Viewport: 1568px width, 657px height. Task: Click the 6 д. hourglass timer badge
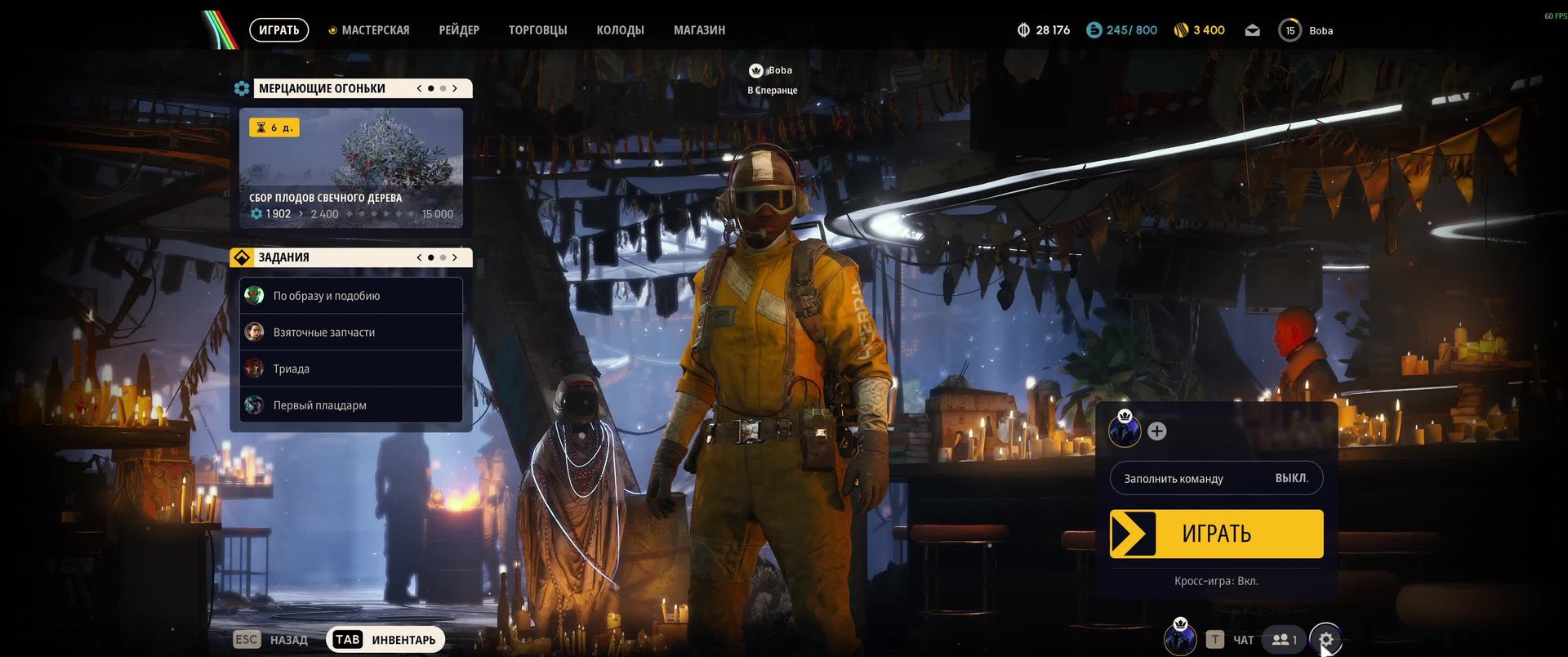(x=274, y=127)
